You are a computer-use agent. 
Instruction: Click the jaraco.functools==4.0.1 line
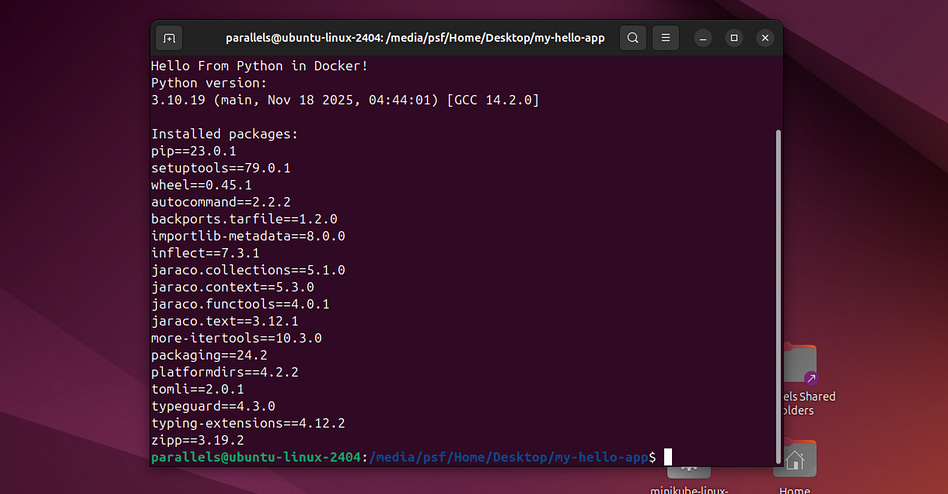pyautogui.click(x=240, y=304)
